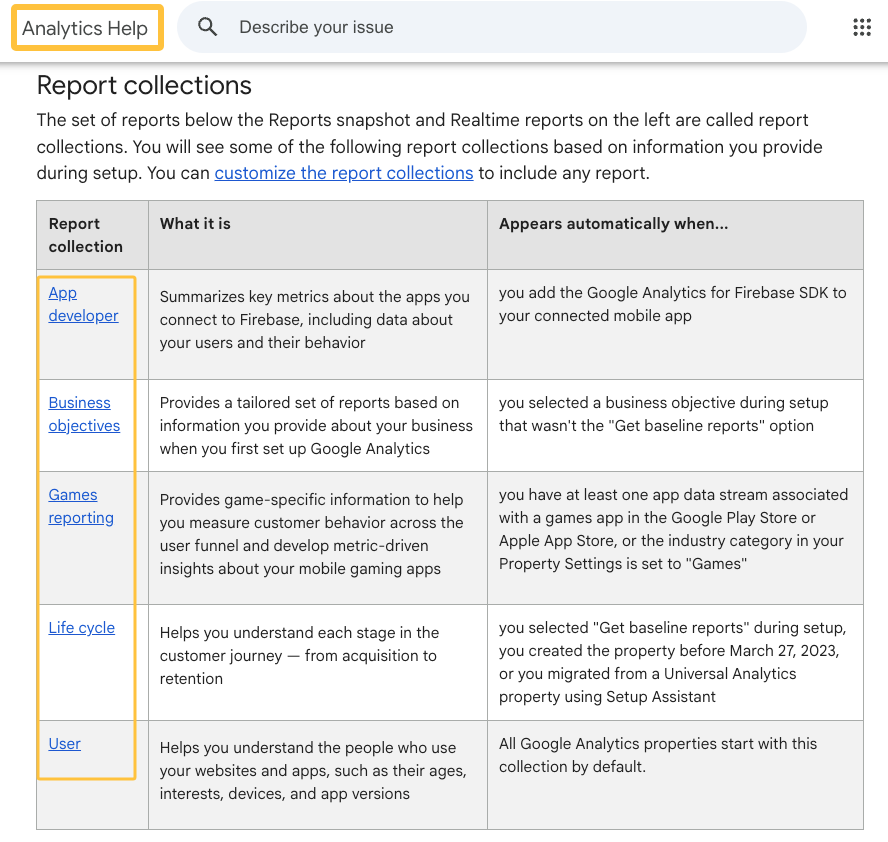Click the text 'Summarizes key metrics about the apps'

point(298,297)
